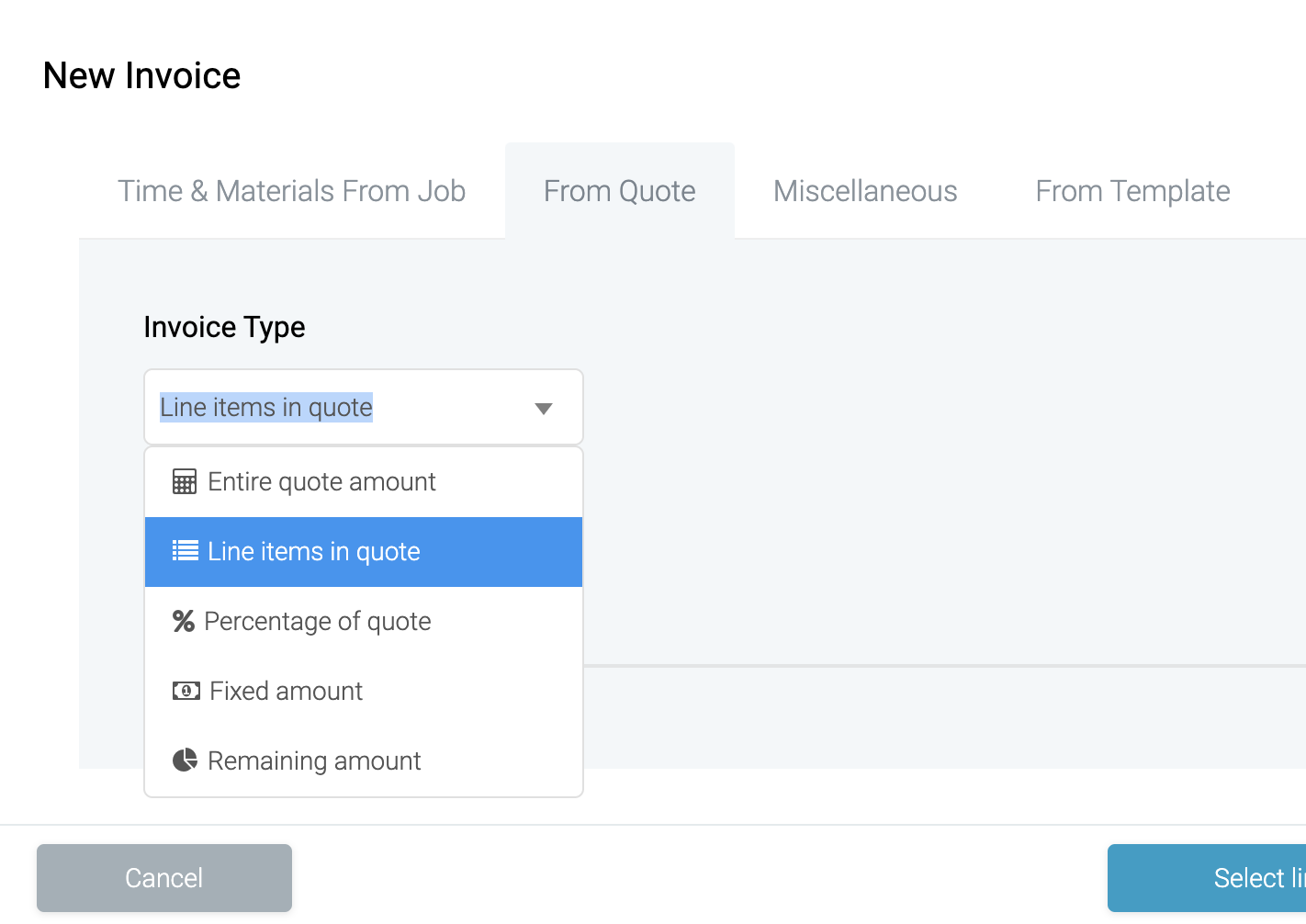This screenshot has height=924, width=1306.
Task: Pick Remaining amount from the options
Action: [x=313, y=761]
